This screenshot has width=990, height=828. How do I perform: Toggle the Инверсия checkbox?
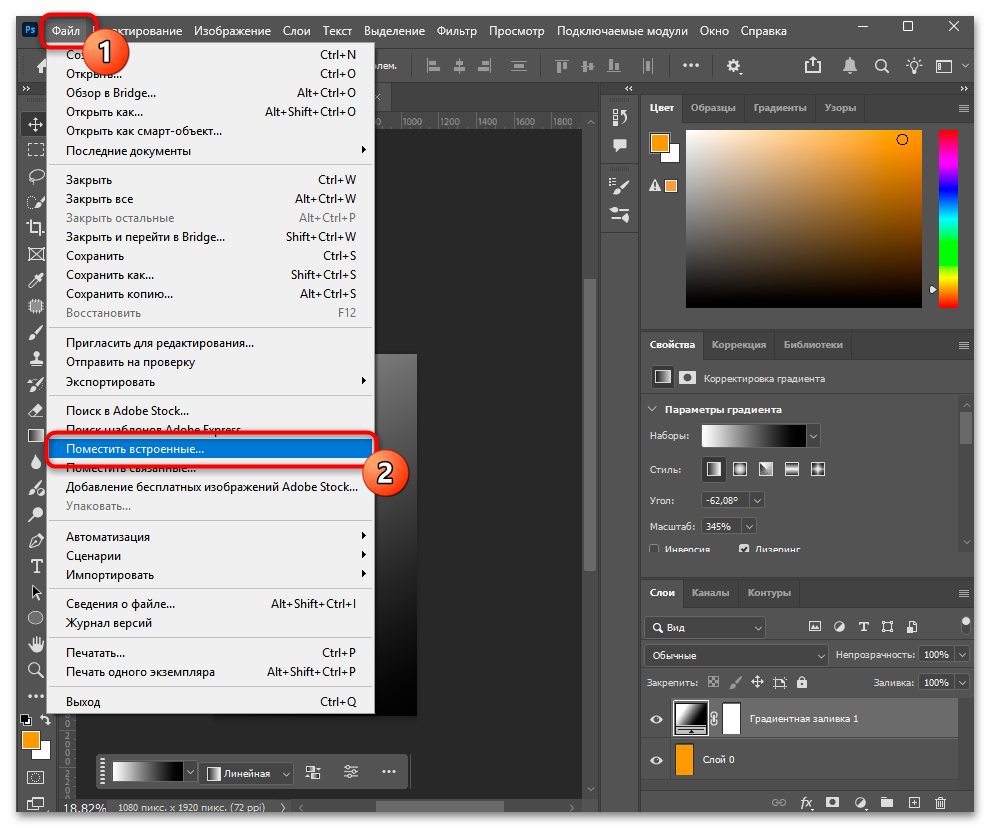click(654, 549)
